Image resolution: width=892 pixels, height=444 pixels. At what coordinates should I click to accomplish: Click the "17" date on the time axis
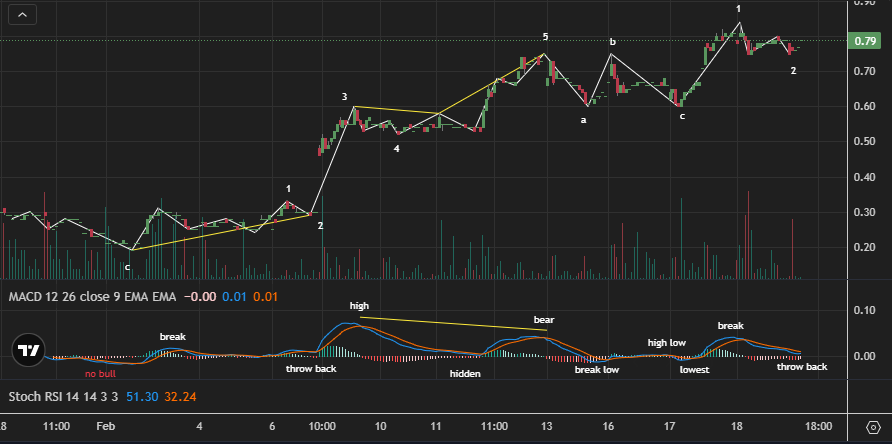[670, 426]
